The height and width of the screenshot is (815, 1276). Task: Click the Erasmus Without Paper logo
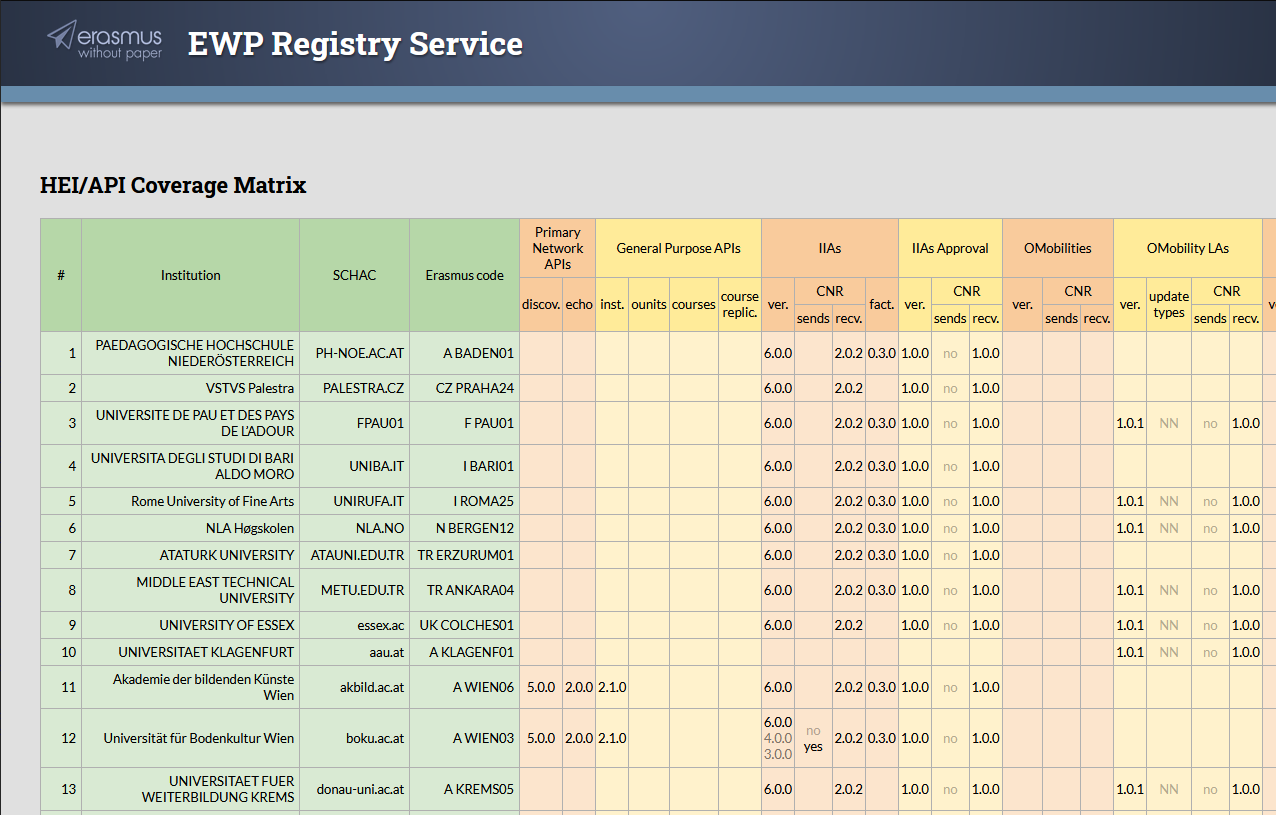click(104, 40)
